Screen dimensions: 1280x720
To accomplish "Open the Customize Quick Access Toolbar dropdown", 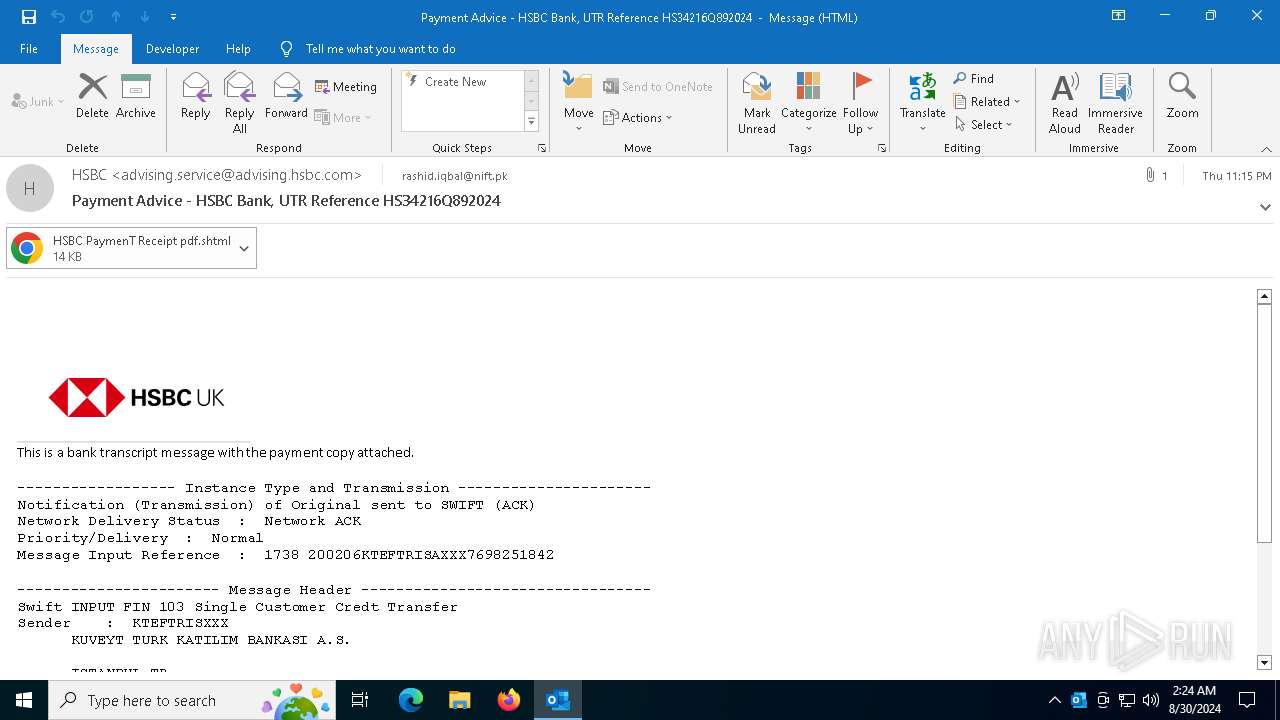I will (x=173, y=17).
